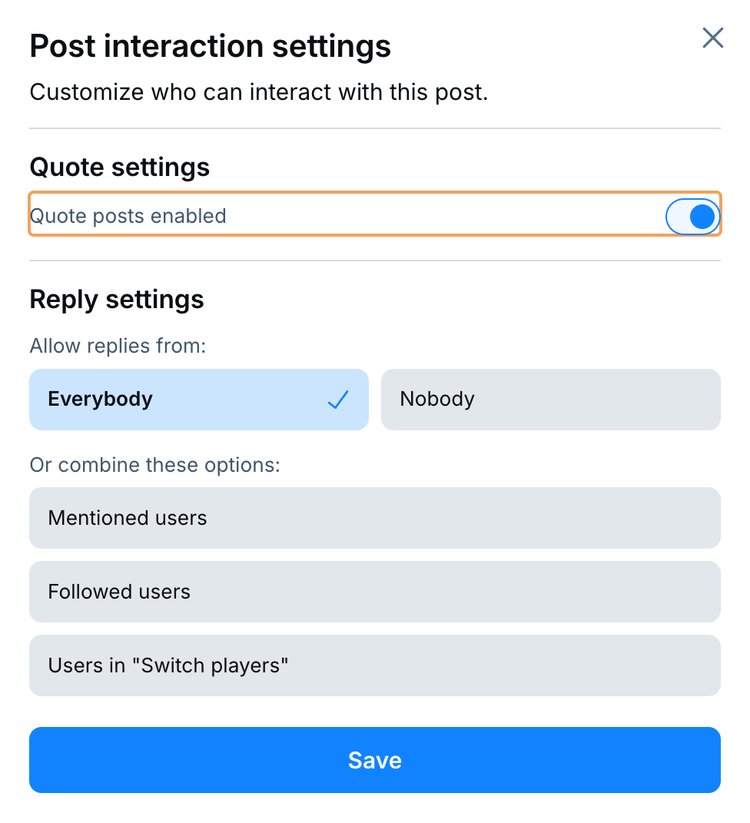This screenshot has height=823, width=750.
Task: Save the post interaction settings
Action: (375, 760)
